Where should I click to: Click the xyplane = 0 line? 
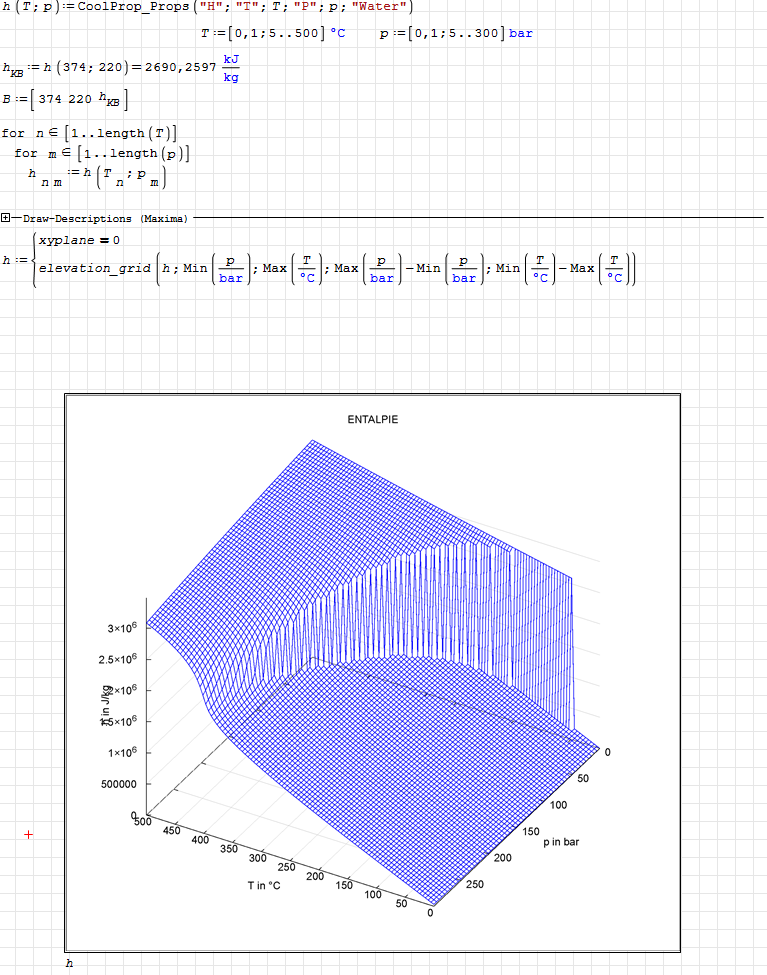[79, 240]
